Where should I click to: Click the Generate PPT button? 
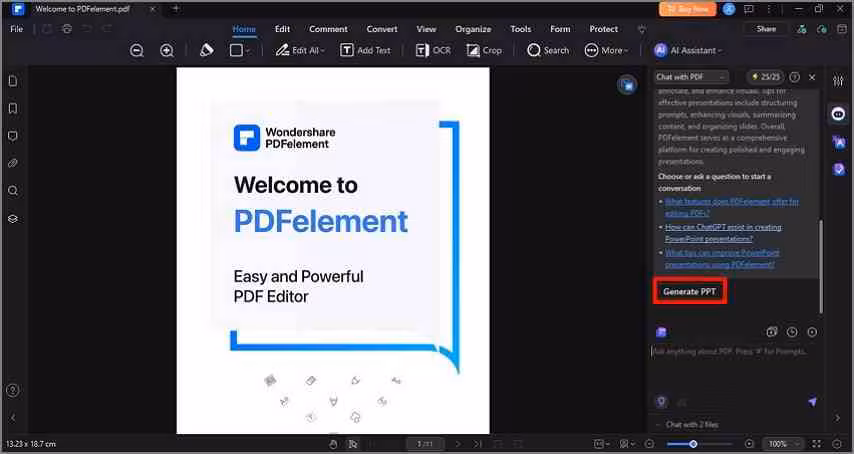point(690,292)
